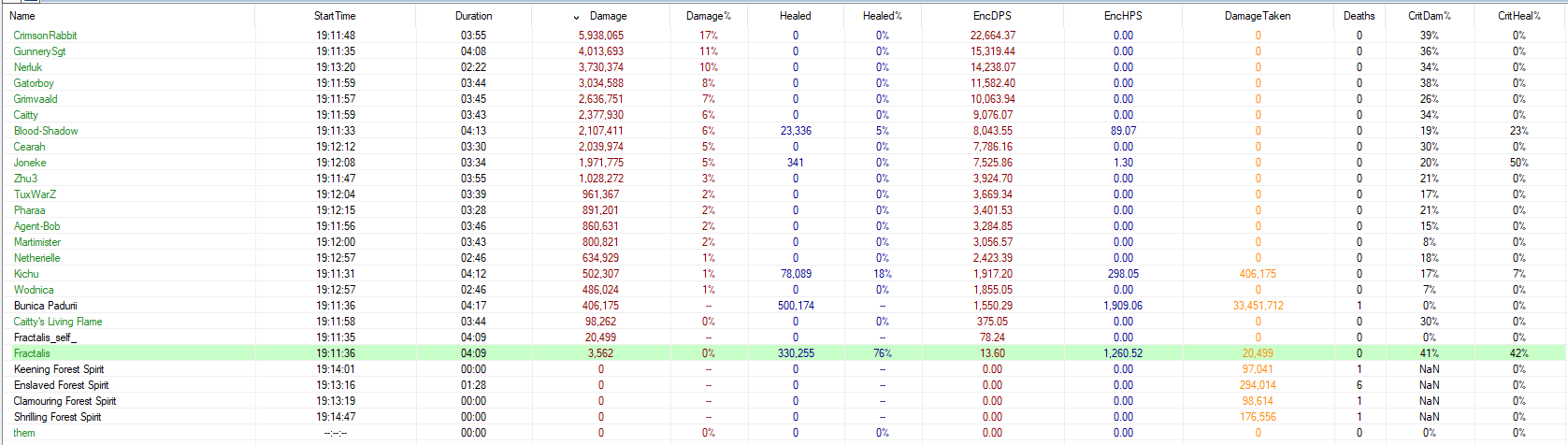Image resolution: width=1568 pixels, height=445 pixels.
Task: Select Caitty's Living Flame row
Action: coord(58,322)
